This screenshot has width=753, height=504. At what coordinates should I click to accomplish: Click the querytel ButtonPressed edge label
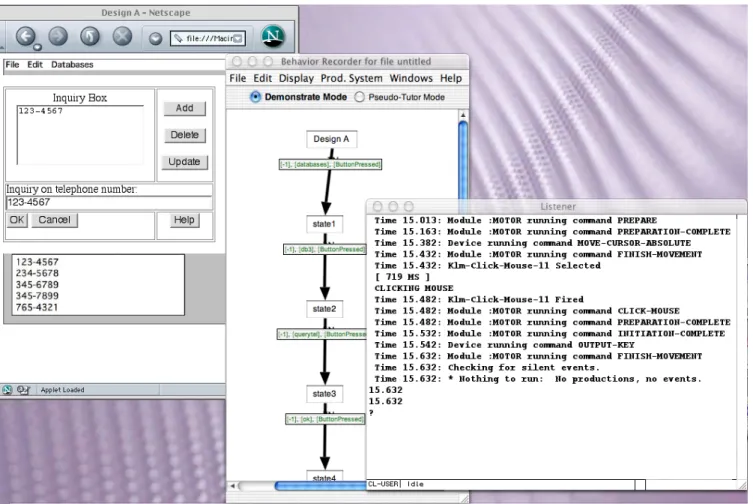point(322,334)
